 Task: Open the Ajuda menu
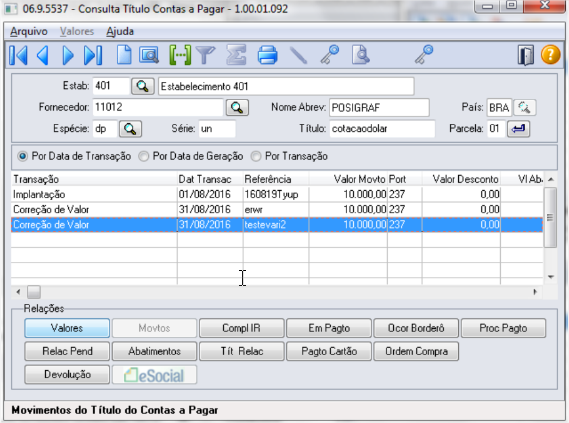pos(120,32)
